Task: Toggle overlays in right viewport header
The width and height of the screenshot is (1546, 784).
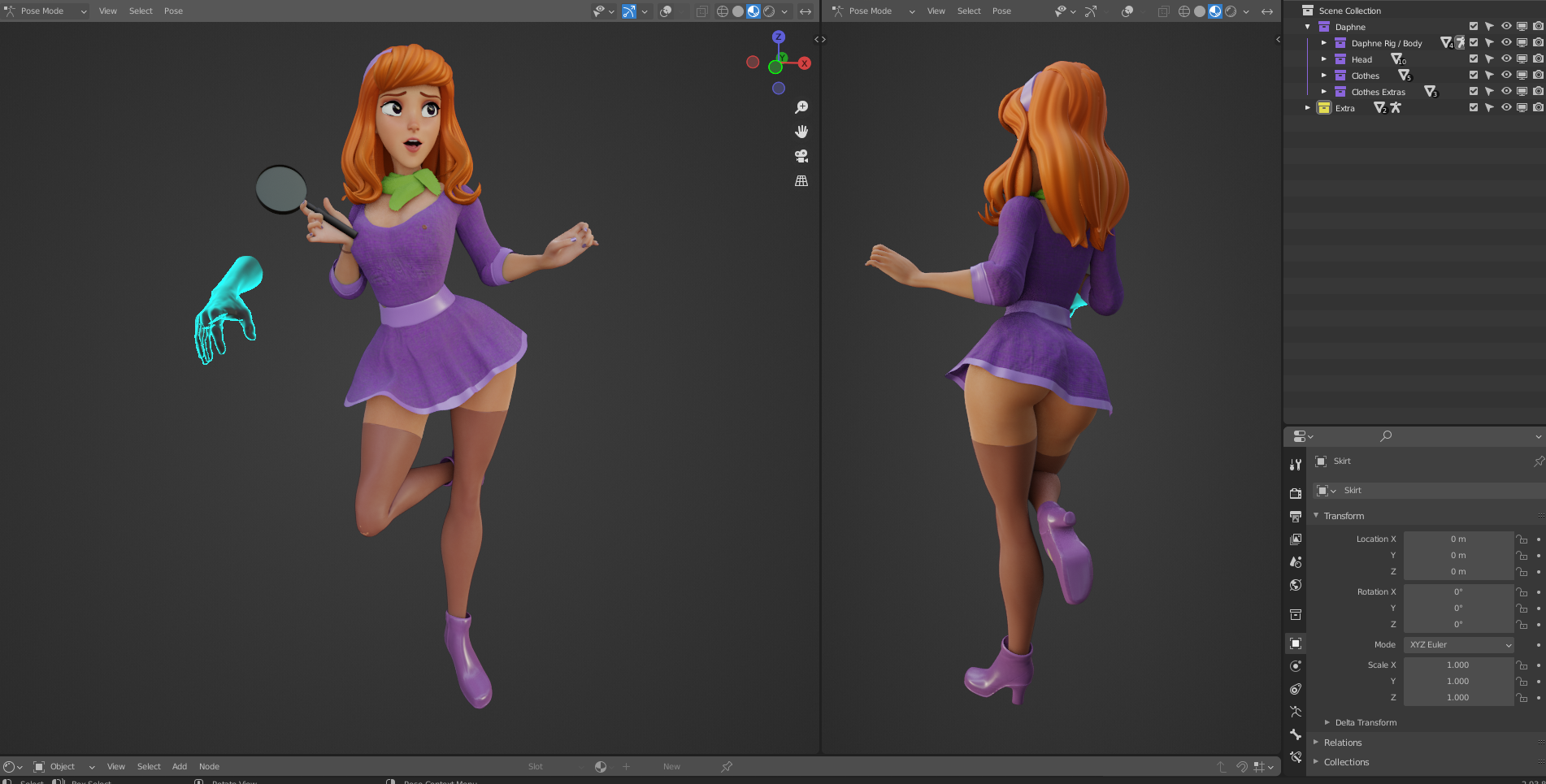Action: [x=1127, y=11]
